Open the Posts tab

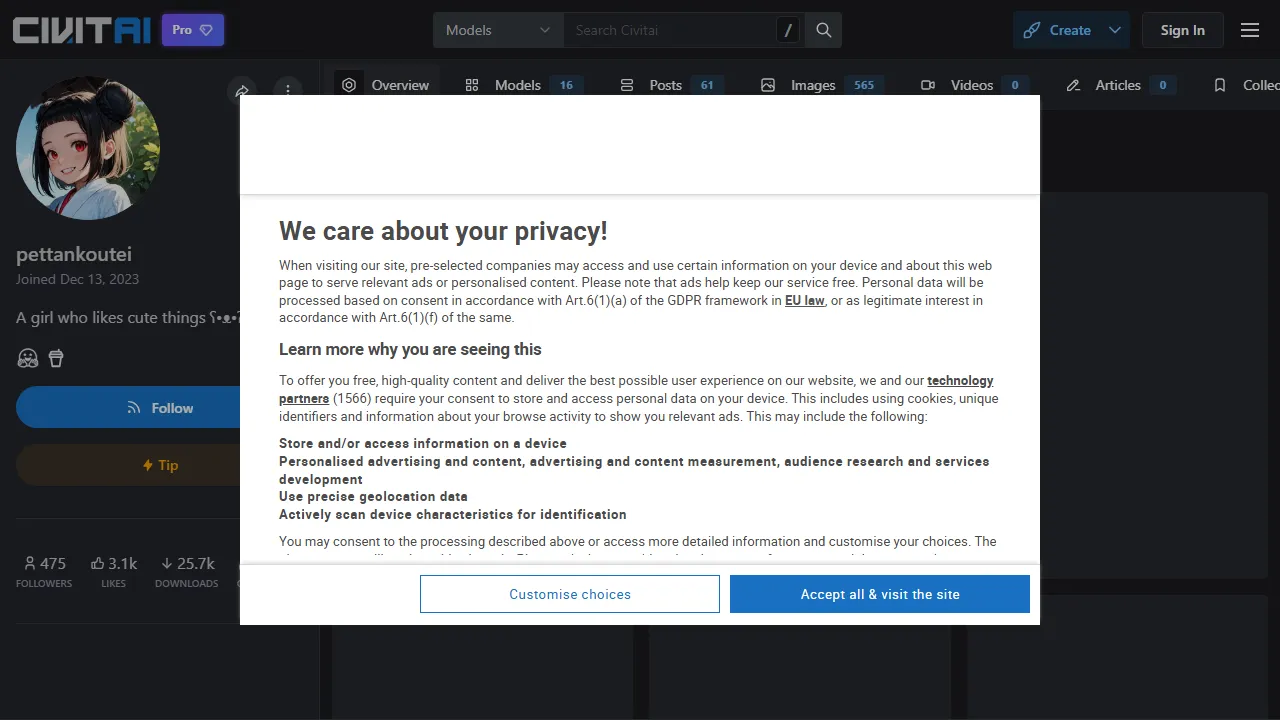click(666, 85)
